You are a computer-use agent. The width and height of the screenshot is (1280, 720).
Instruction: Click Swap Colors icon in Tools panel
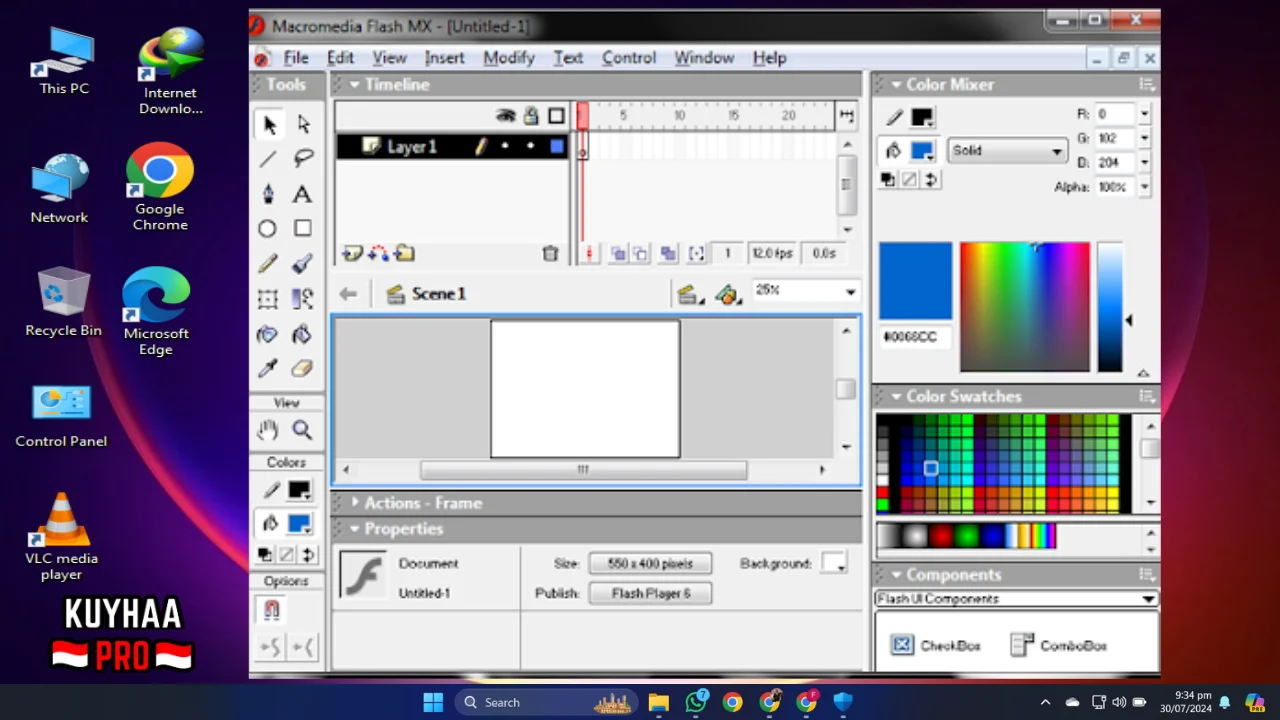[x=308, y=555]
